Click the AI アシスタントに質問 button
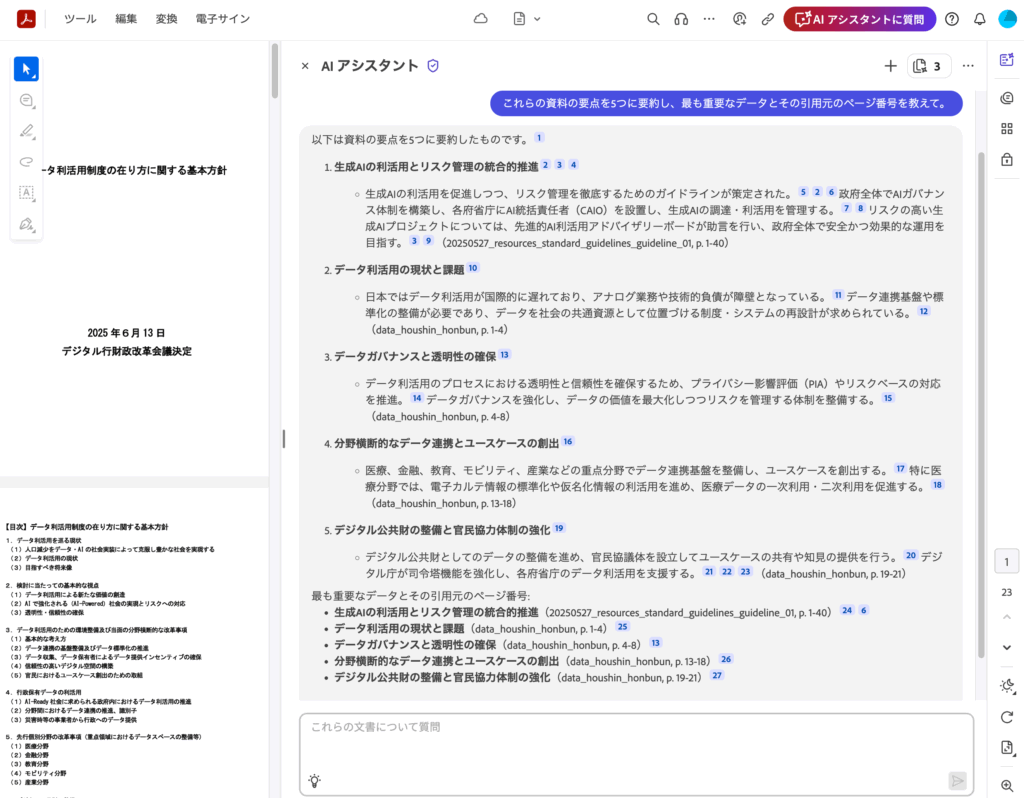This screenshot has height=798, width=1024. click(859, 18)
